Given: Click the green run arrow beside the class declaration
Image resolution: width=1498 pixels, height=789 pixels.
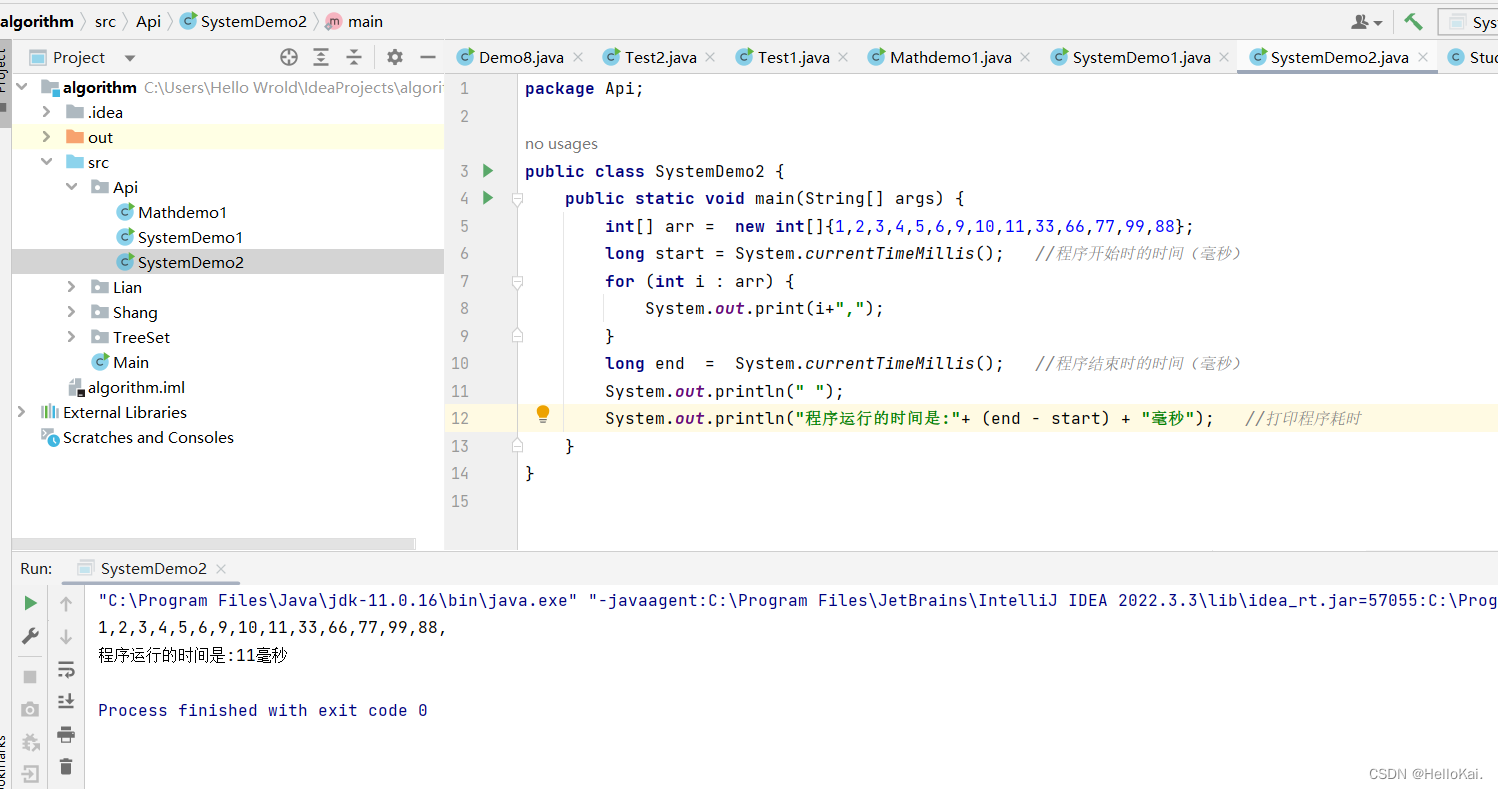Looking at the screenshot, I should coord(488,171).
